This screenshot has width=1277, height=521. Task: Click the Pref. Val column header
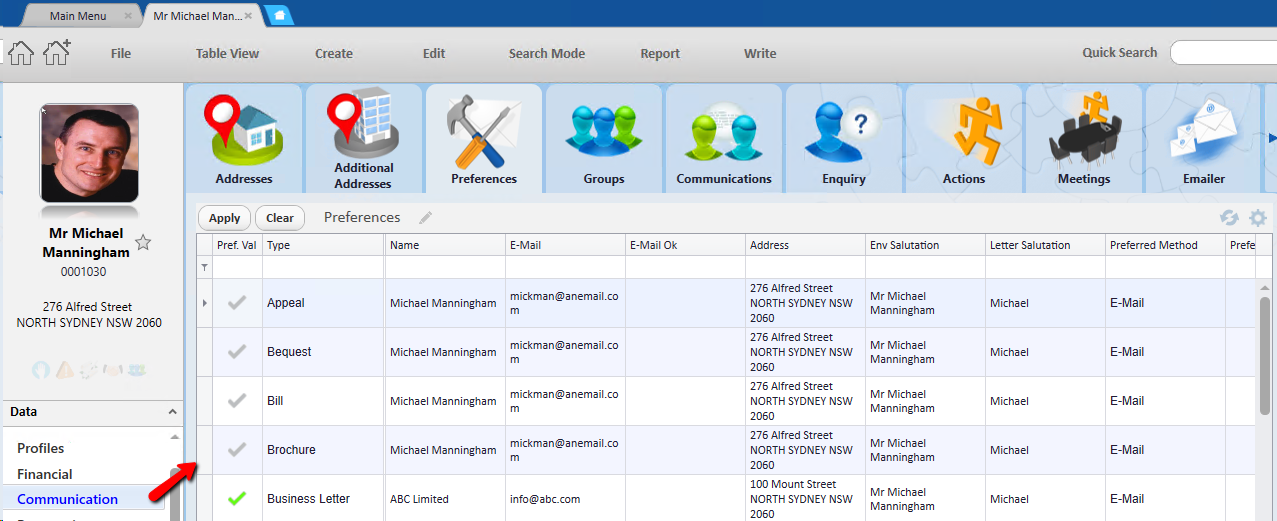click(237, 245)
